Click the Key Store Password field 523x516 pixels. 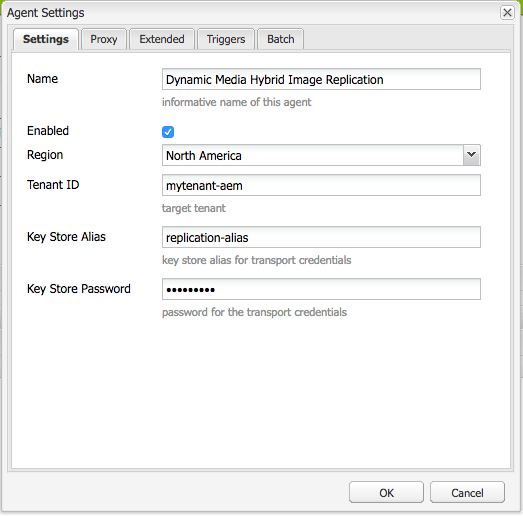coord(321,289)
